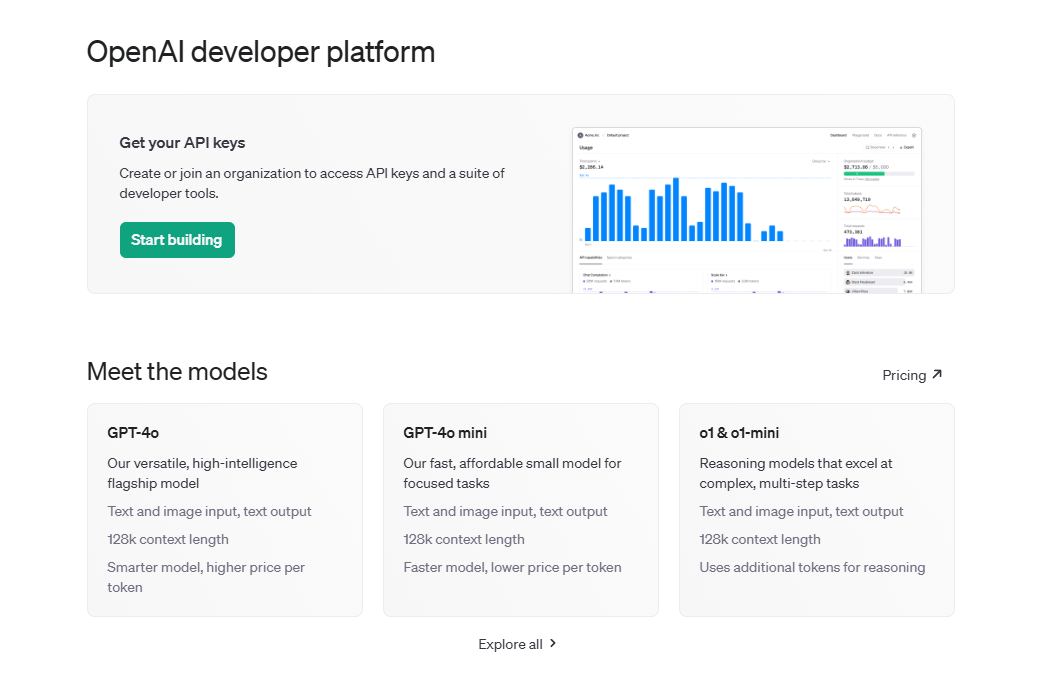The image size is (1050, 679).
Task: Click the arrow icon next to Pricing
Action: point(937,374)
